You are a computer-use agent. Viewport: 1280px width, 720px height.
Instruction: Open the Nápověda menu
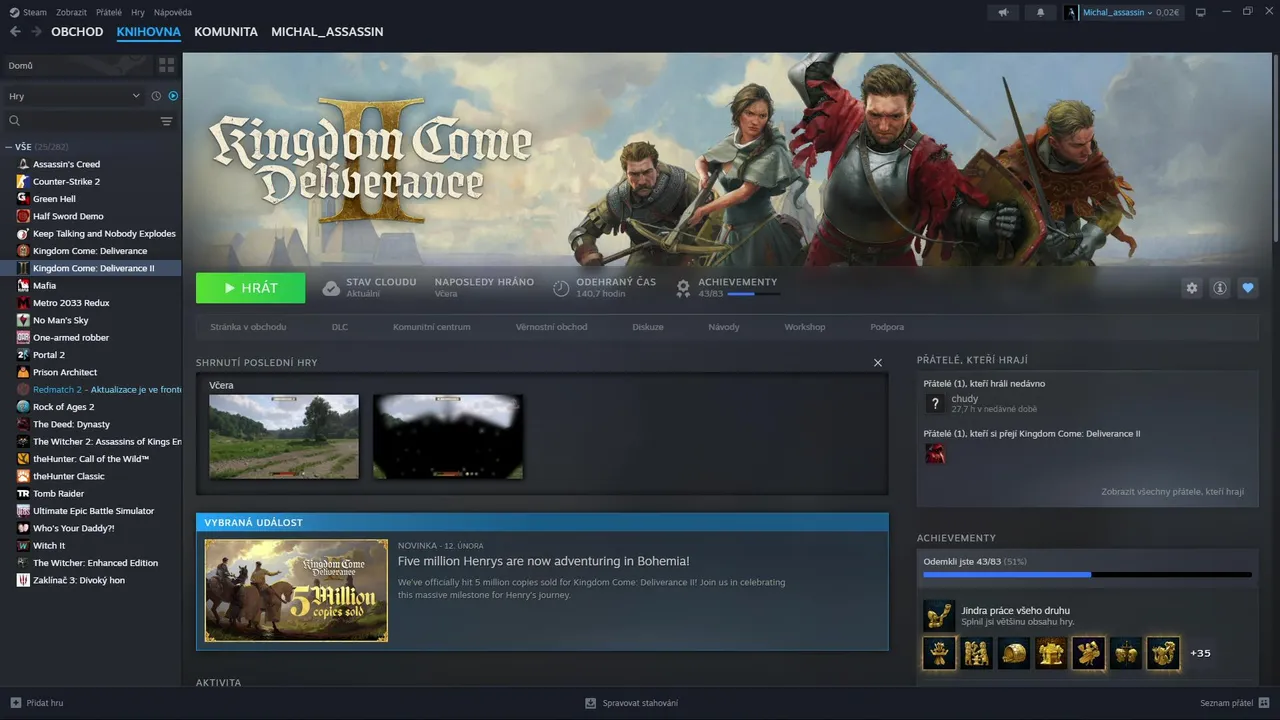(x=173, y=12)
